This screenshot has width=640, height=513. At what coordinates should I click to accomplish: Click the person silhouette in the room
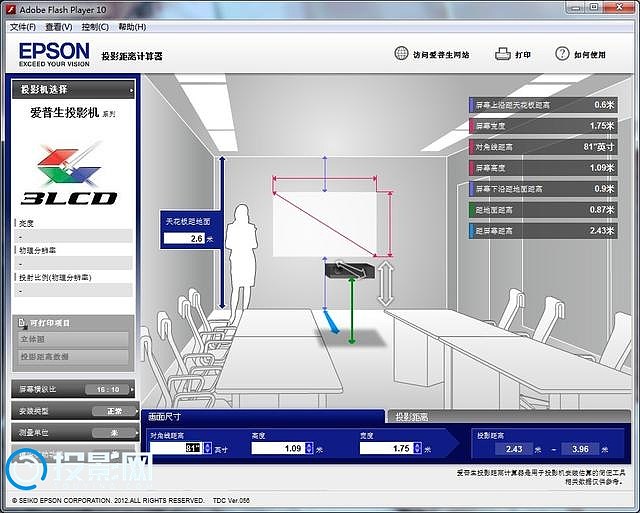pyautogui.click(x=242, y=261)
